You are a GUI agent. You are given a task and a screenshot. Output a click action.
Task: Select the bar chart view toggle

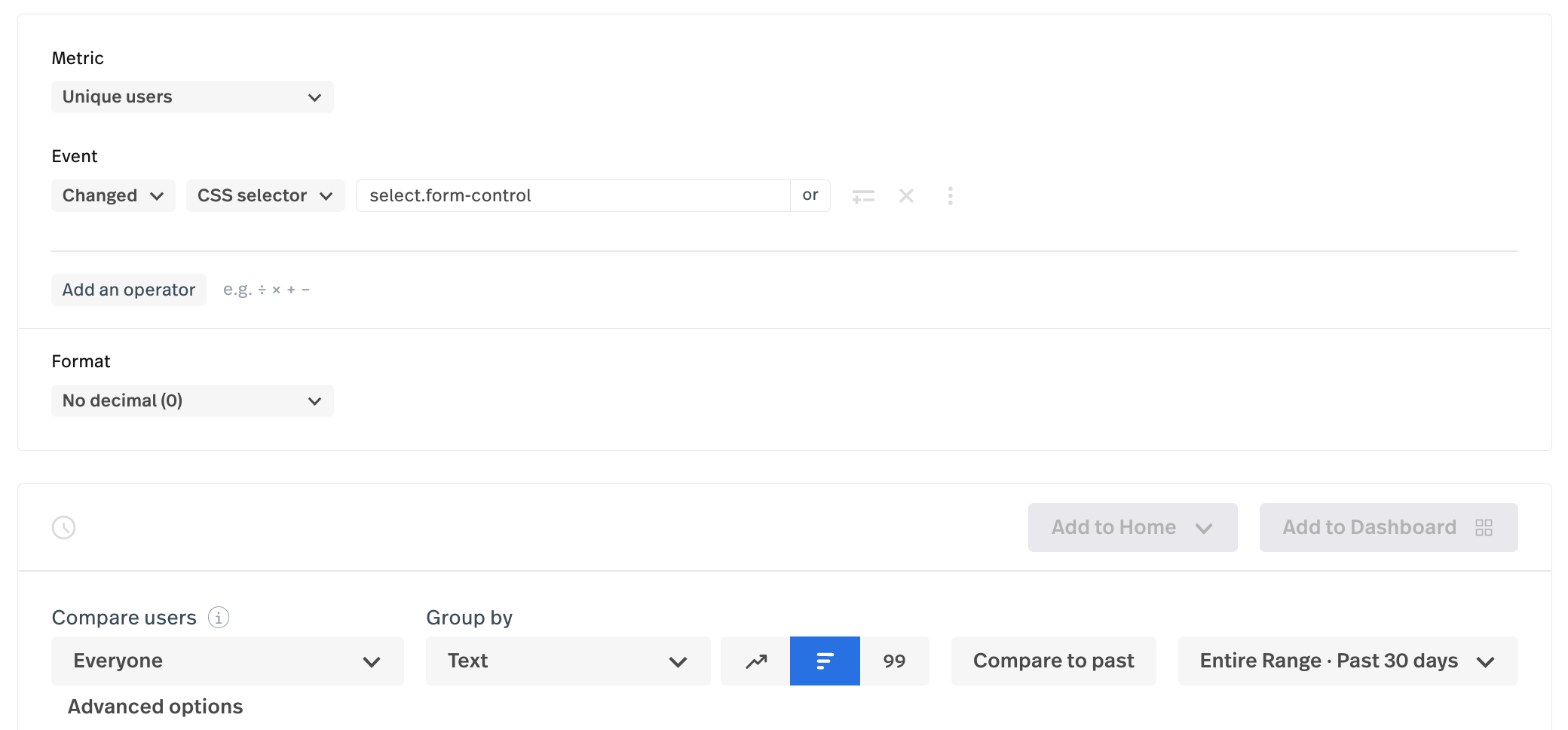(x=825, y=661)
